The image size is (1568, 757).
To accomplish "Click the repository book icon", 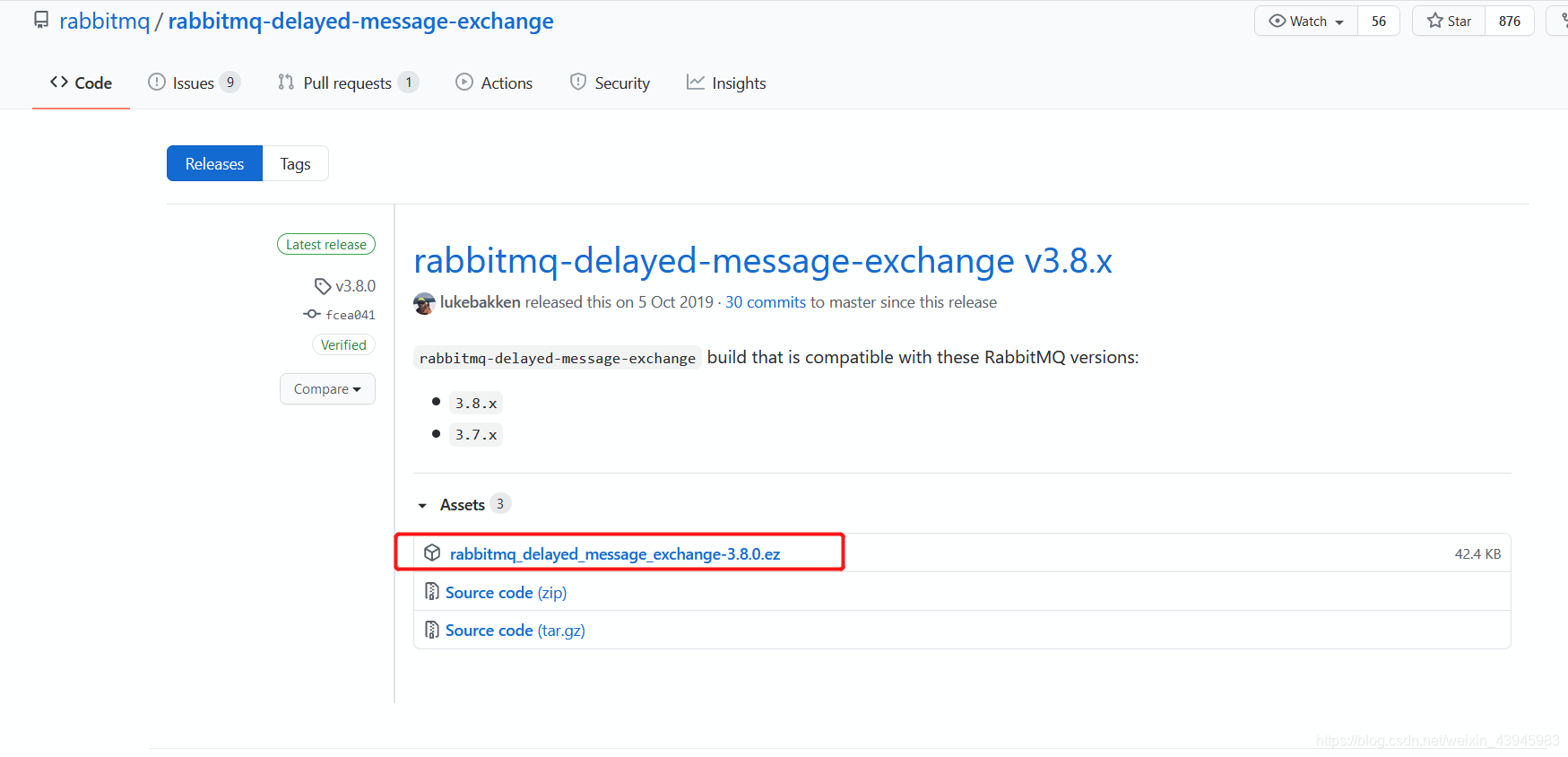I will pos(41,20).
